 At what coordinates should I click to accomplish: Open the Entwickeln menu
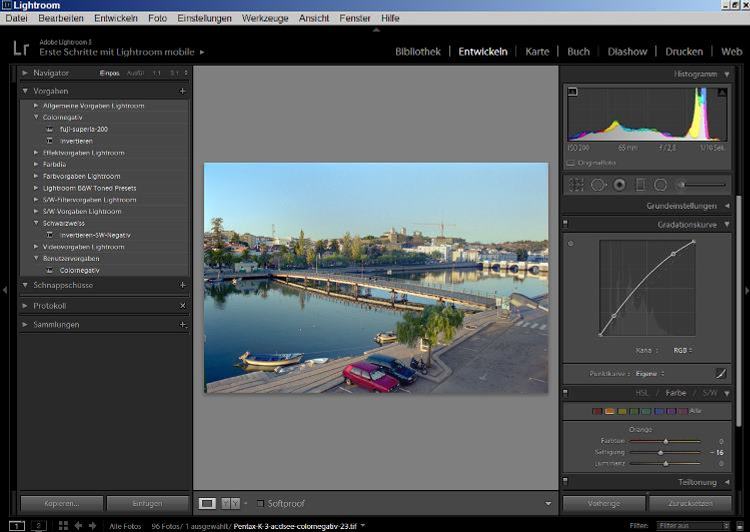point(116,18)
